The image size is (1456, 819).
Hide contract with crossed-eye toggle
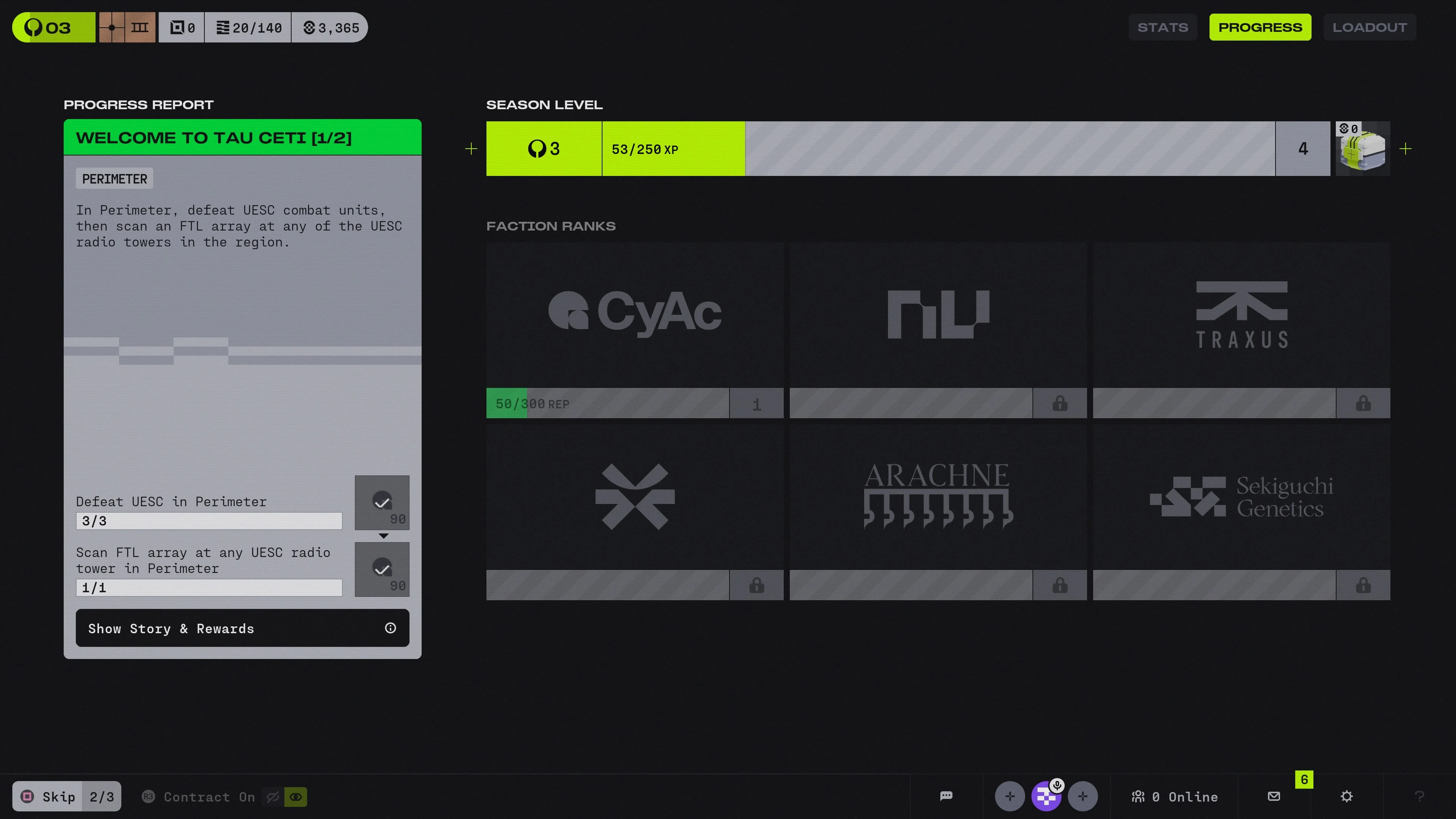point(273,796)
